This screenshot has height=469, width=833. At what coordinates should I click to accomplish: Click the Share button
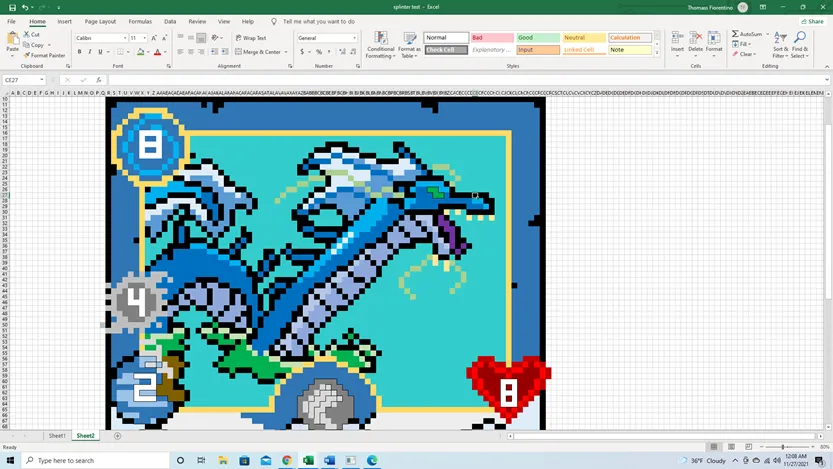point(812,22)
